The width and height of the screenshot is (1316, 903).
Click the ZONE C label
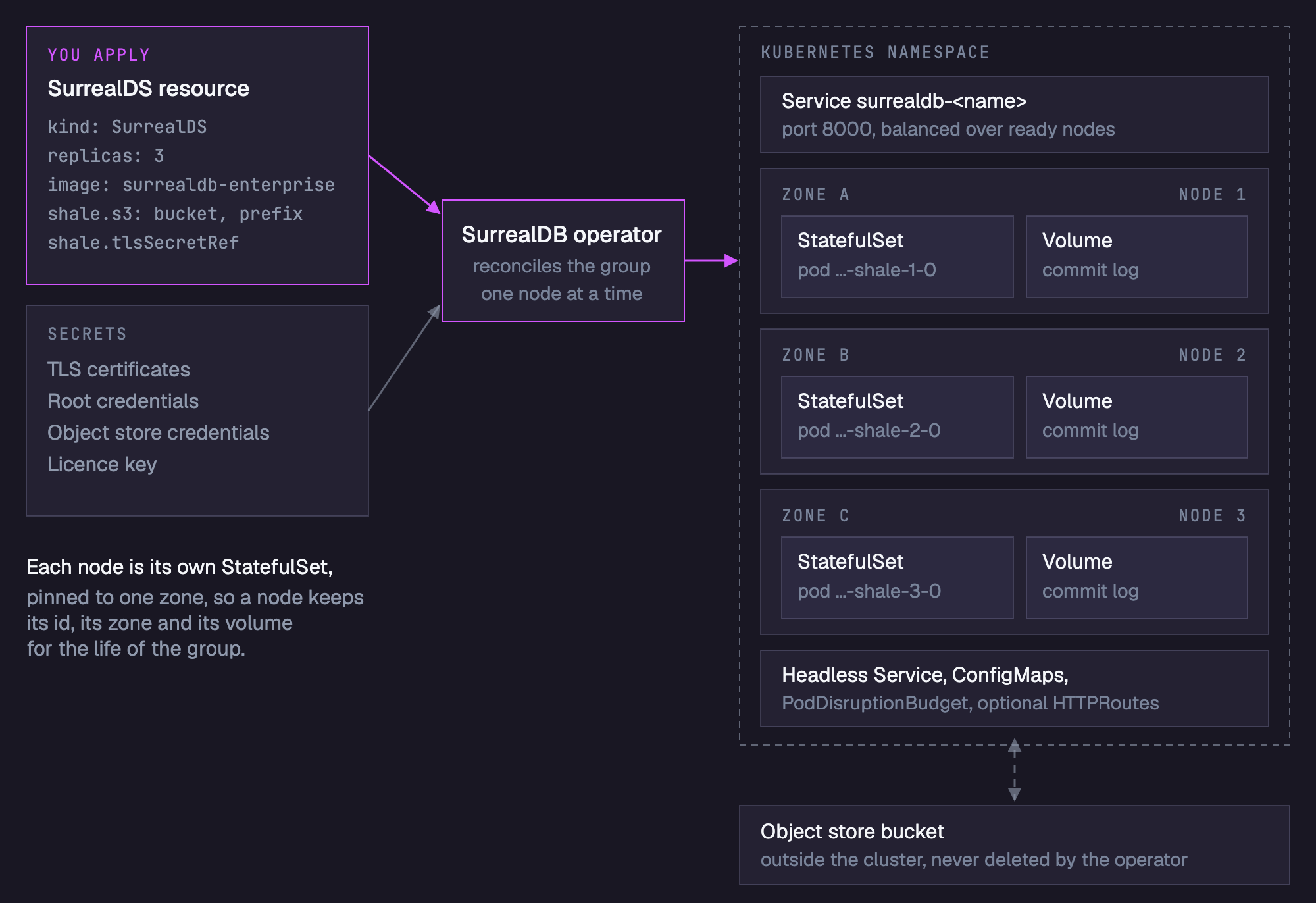(x=815, y=515)
